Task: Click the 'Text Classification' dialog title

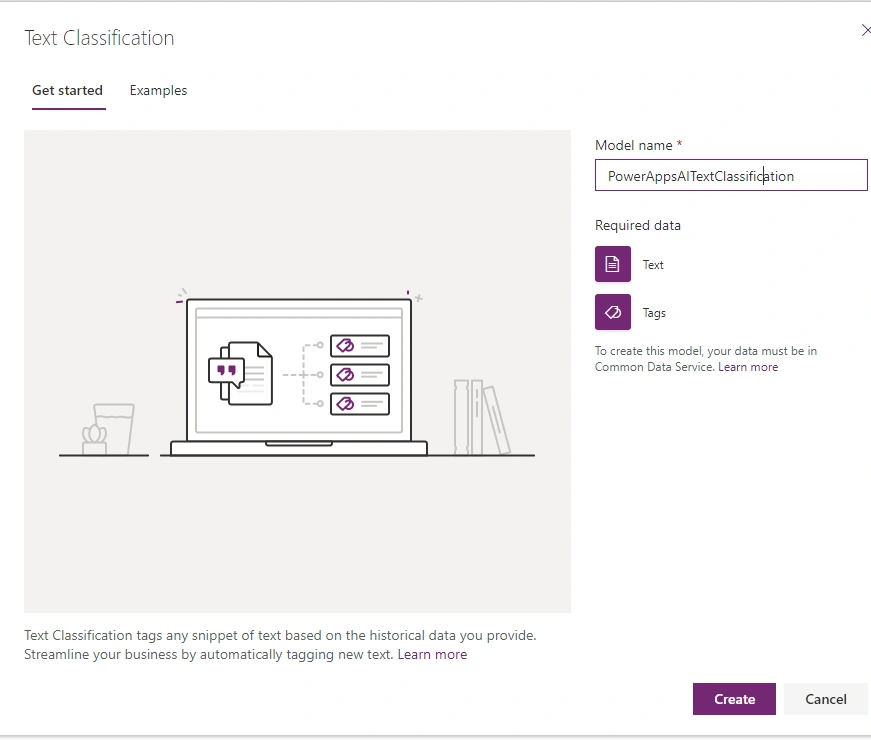Action: pyautogui.click(x=99, y=38)
